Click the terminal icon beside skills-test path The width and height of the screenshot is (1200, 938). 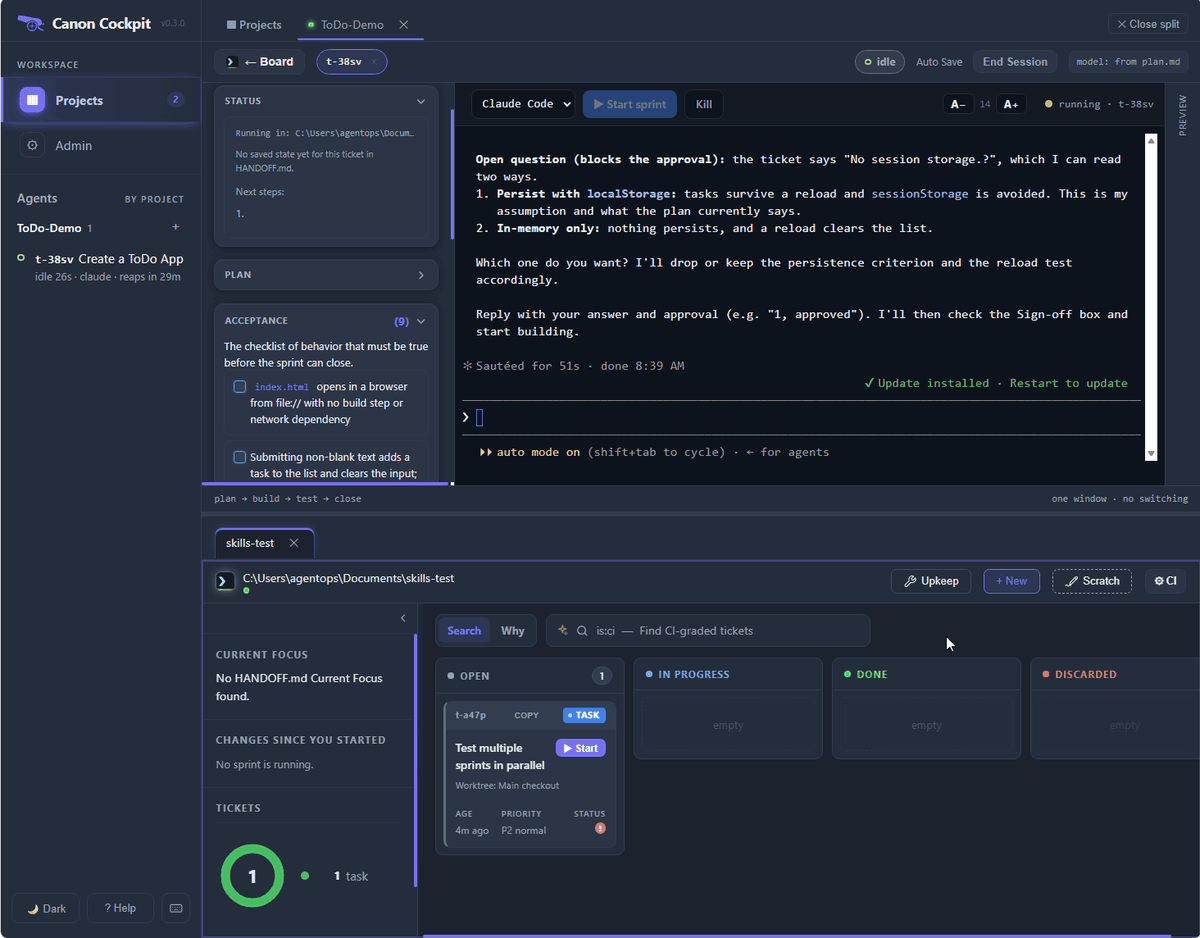coord(226,581)
